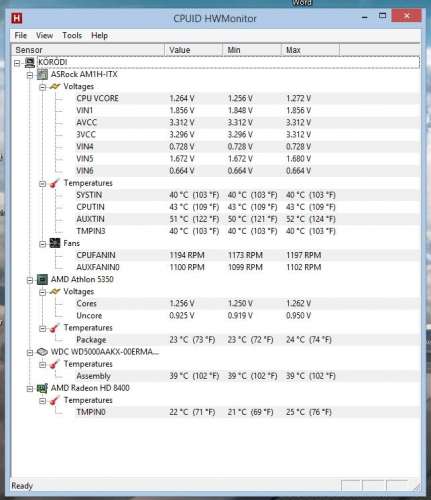Screen dimensions: 431x500
Task: Select the KORODI computer icon
Action: [x=30, y=62]
